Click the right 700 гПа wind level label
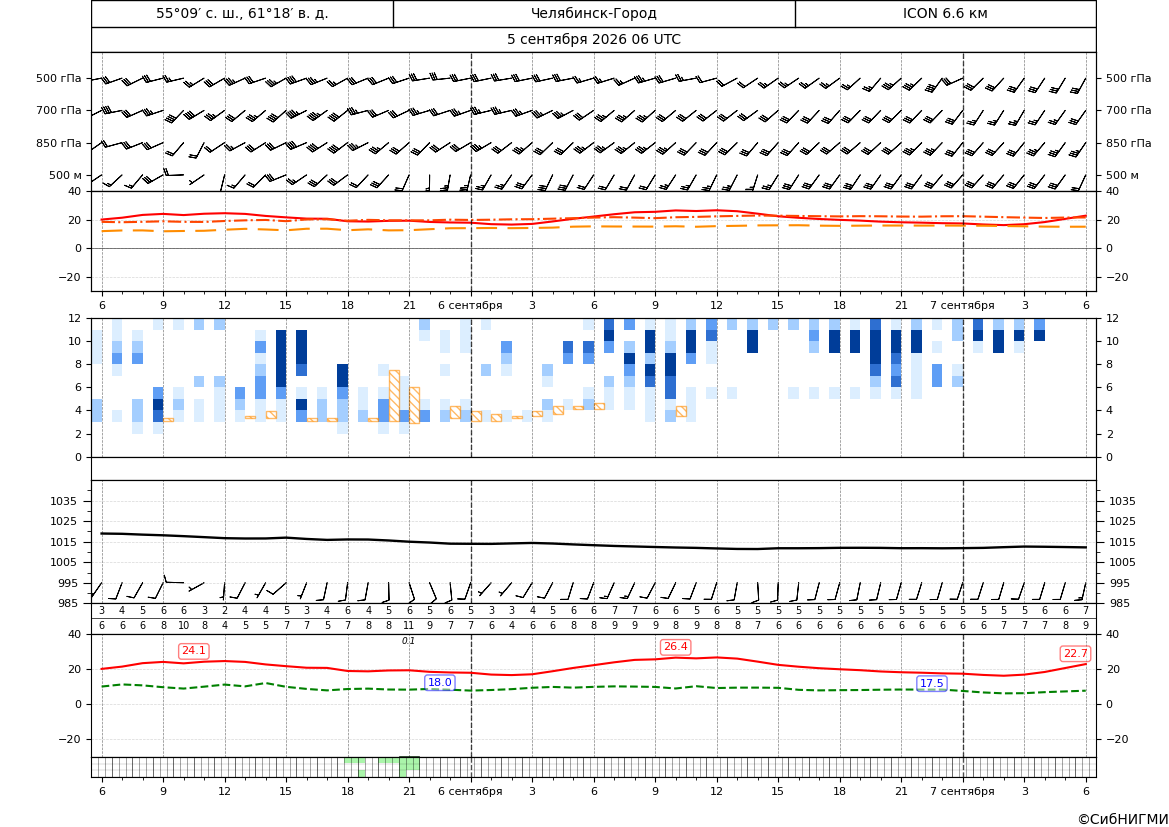 tap(1128, 110)
